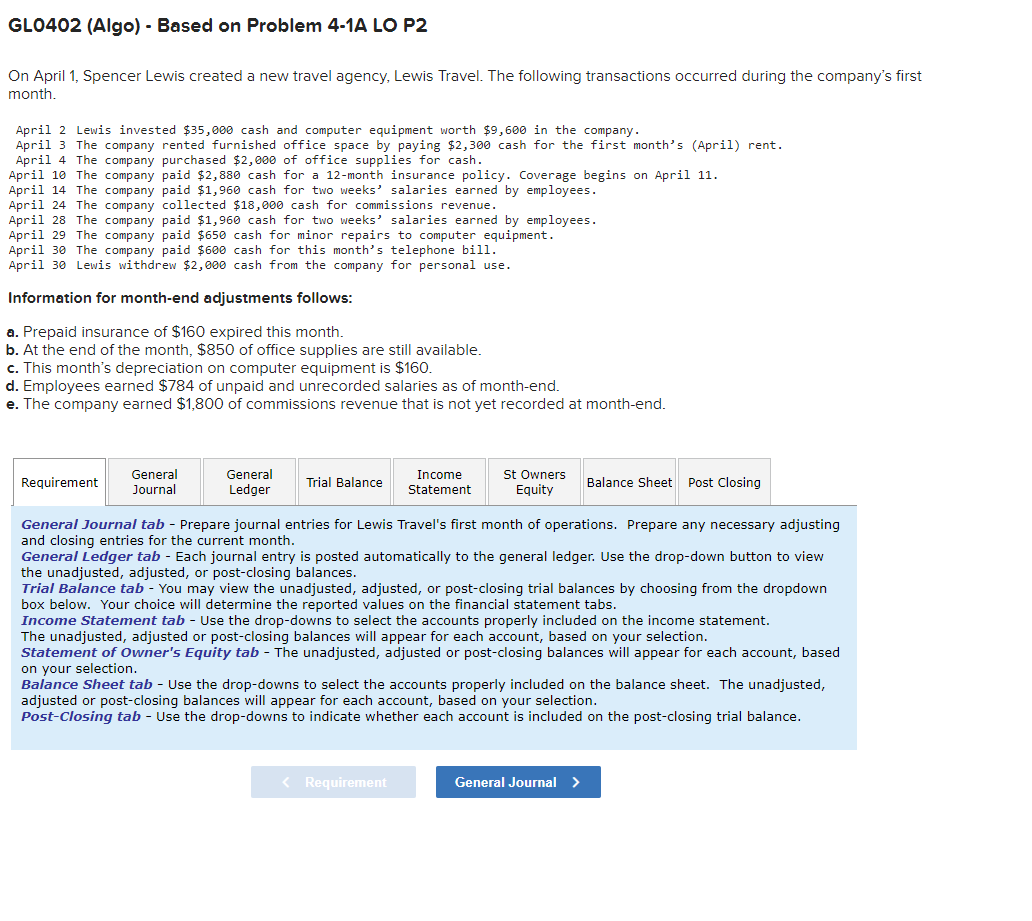
Task: Open the St Owners Equity tab
Action: tap(533, 482)
